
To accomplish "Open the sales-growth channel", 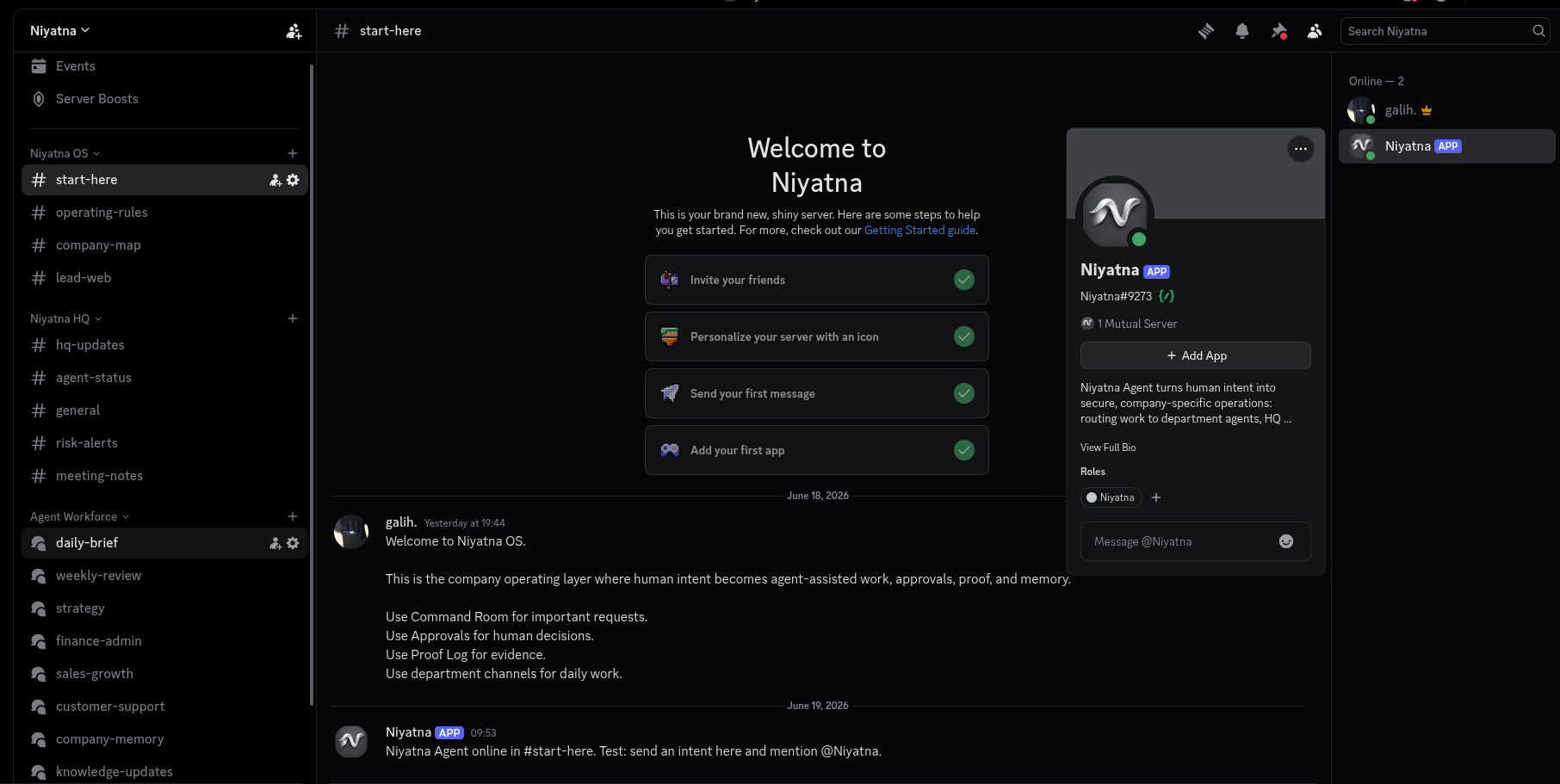I will click(164, 674).
